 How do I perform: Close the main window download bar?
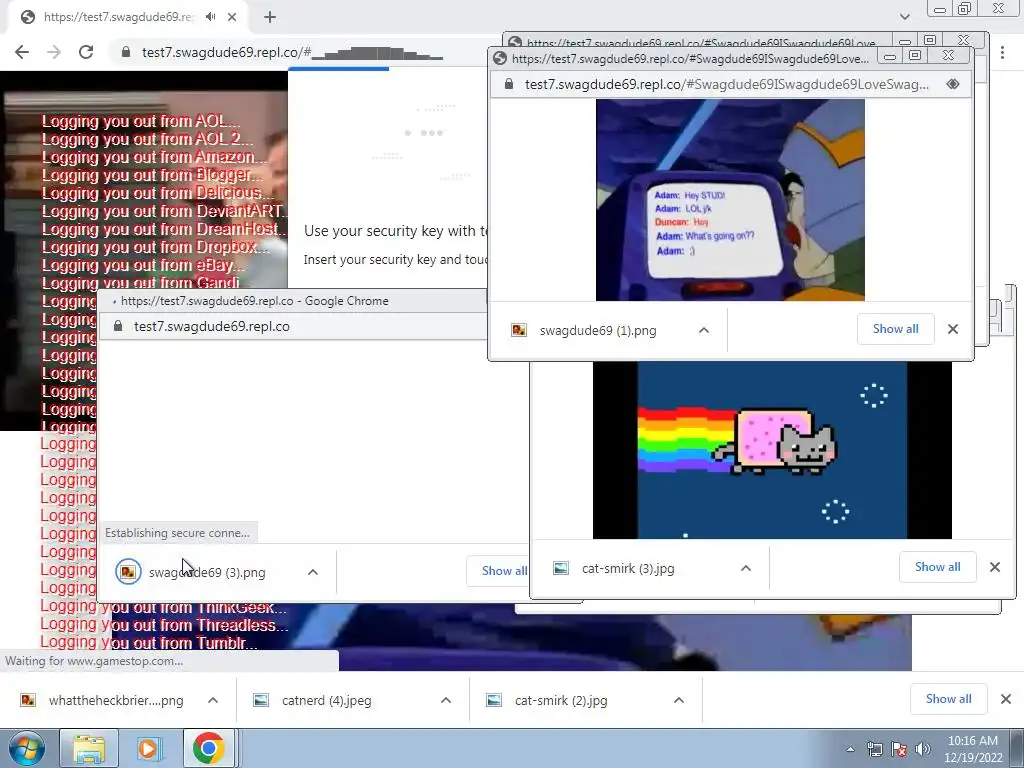(x=1006, y=699)
